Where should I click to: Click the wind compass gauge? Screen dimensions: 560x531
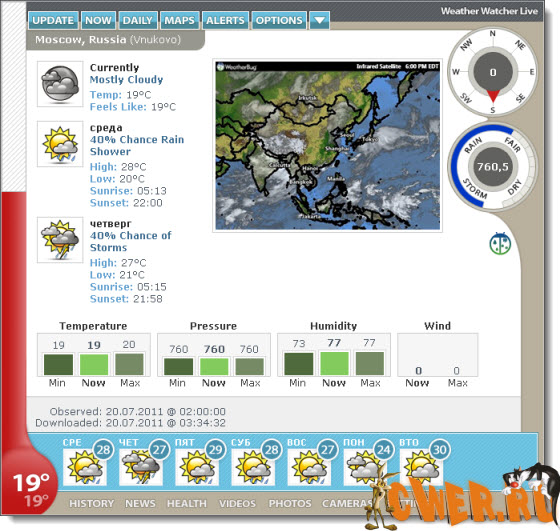pyautogui.click(x=492, y=71)
